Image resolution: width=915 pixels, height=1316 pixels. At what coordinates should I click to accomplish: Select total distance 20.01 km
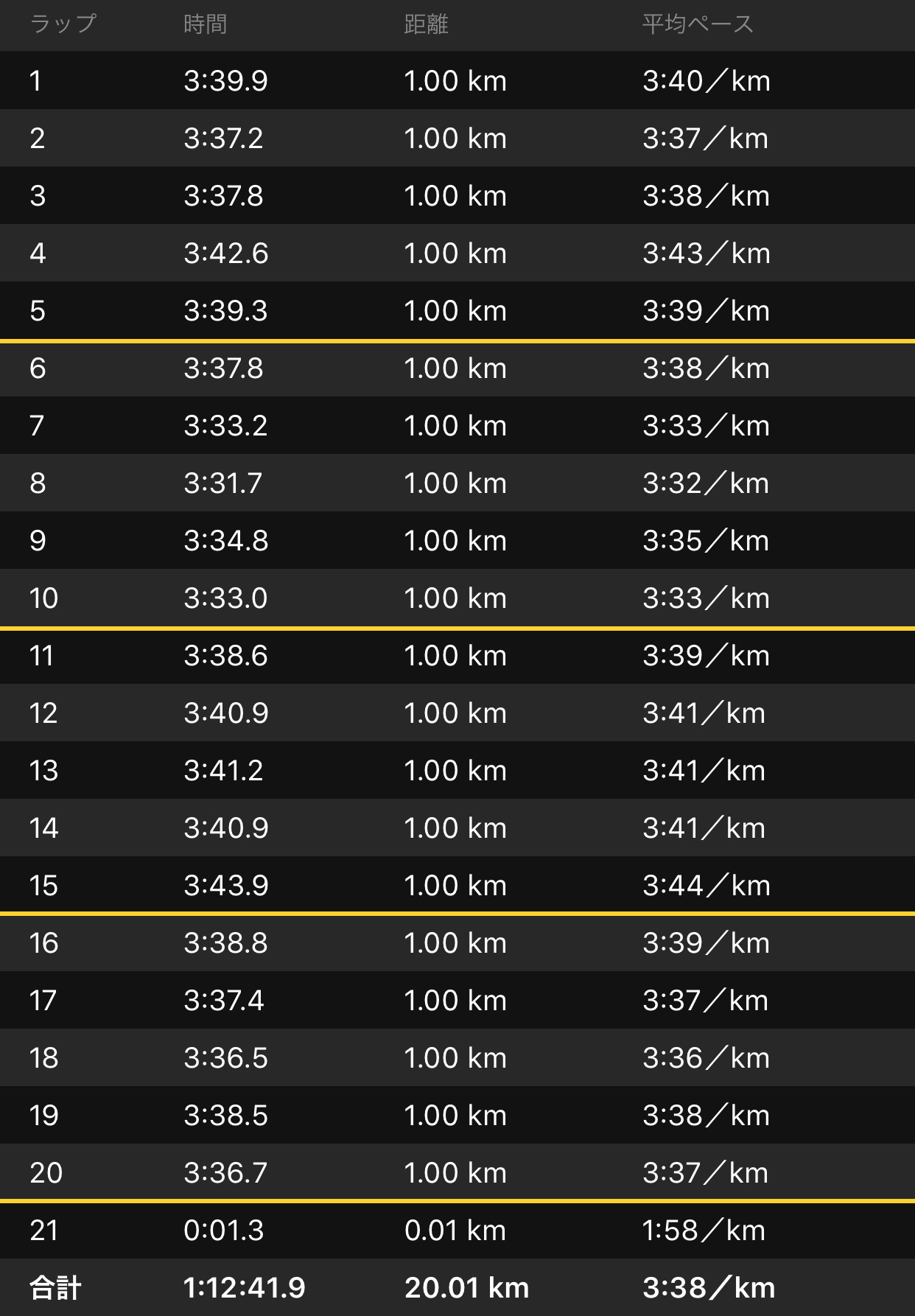point(467,1288)
